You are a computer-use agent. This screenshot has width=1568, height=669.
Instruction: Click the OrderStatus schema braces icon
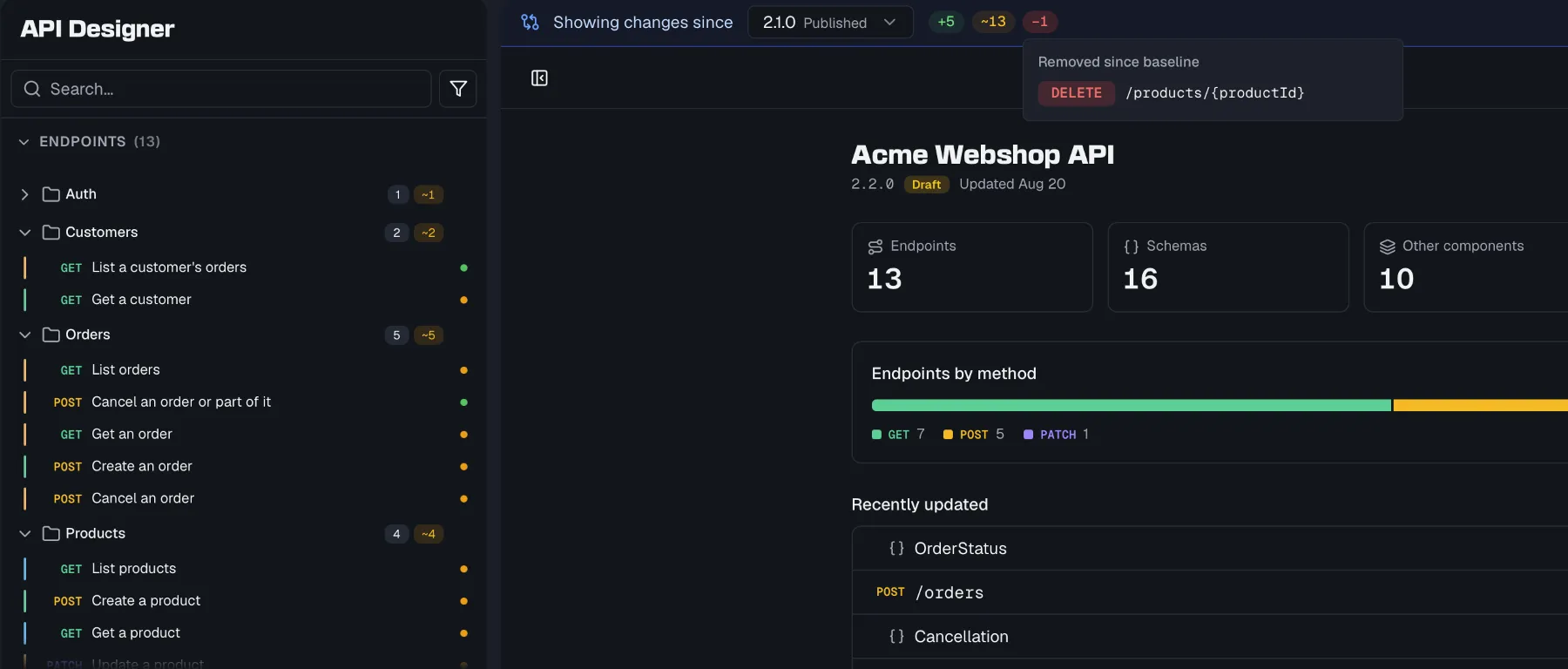[x=896, y=548]
